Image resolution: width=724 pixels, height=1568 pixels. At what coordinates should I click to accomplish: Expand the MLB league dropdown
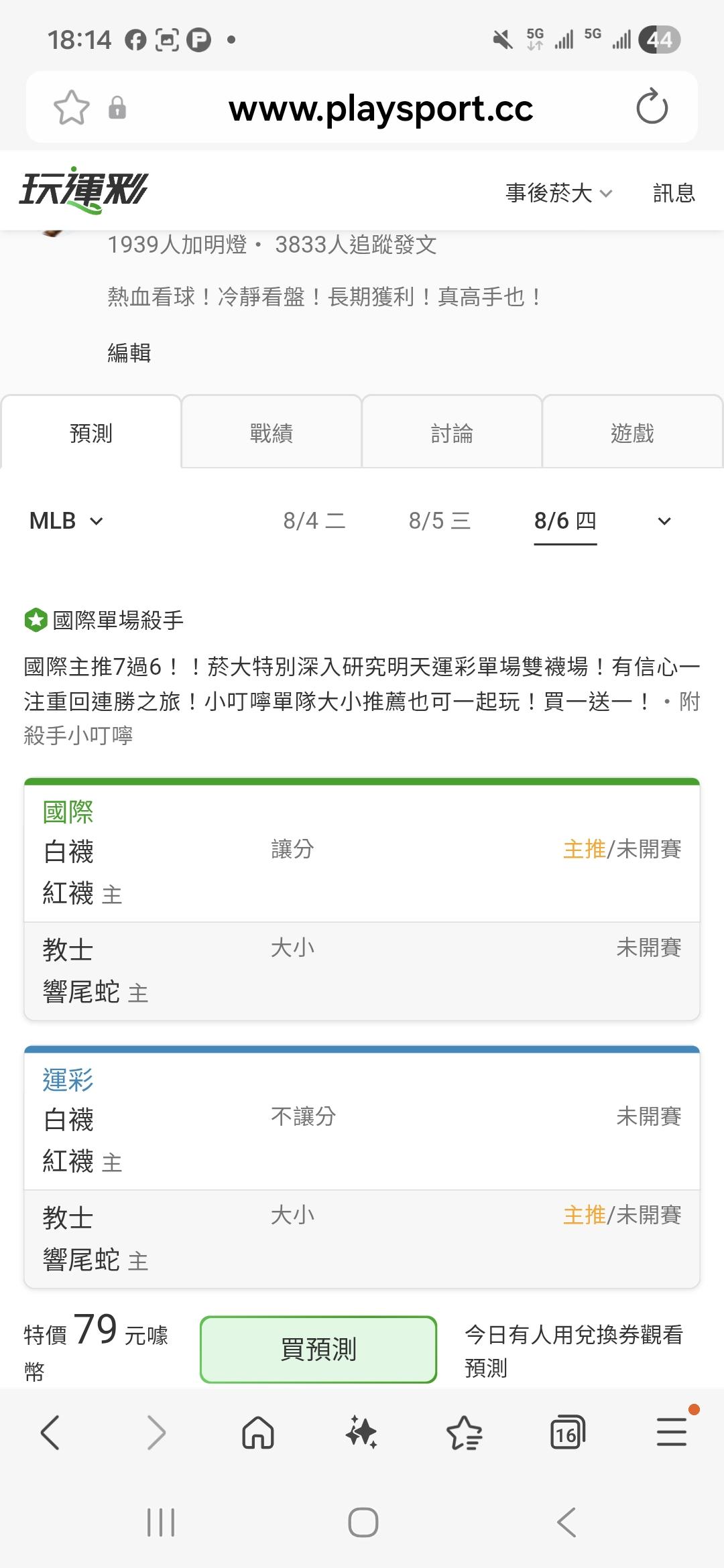click(66, 521)
